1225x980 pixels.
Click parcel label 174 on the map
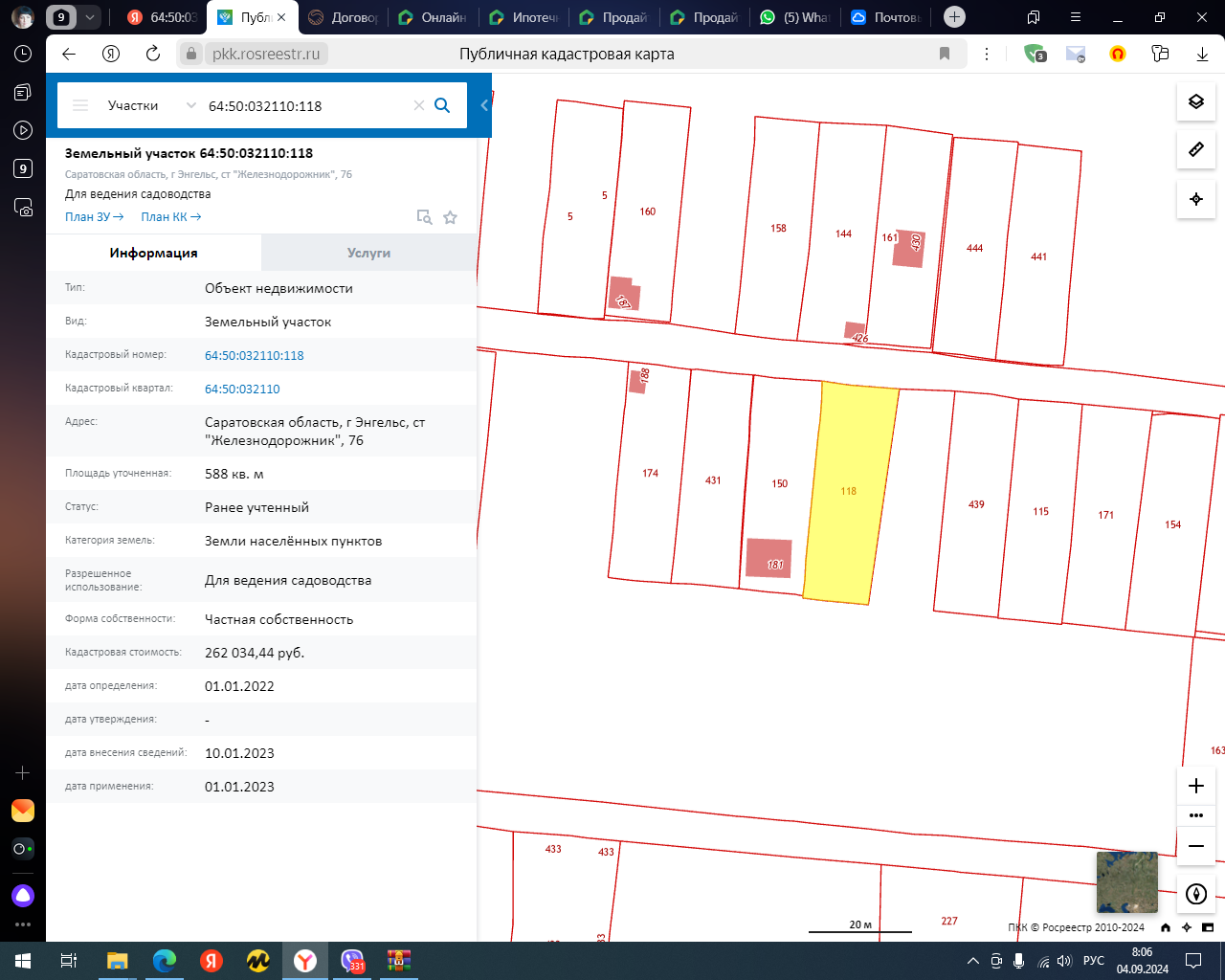tap(651, 473)
